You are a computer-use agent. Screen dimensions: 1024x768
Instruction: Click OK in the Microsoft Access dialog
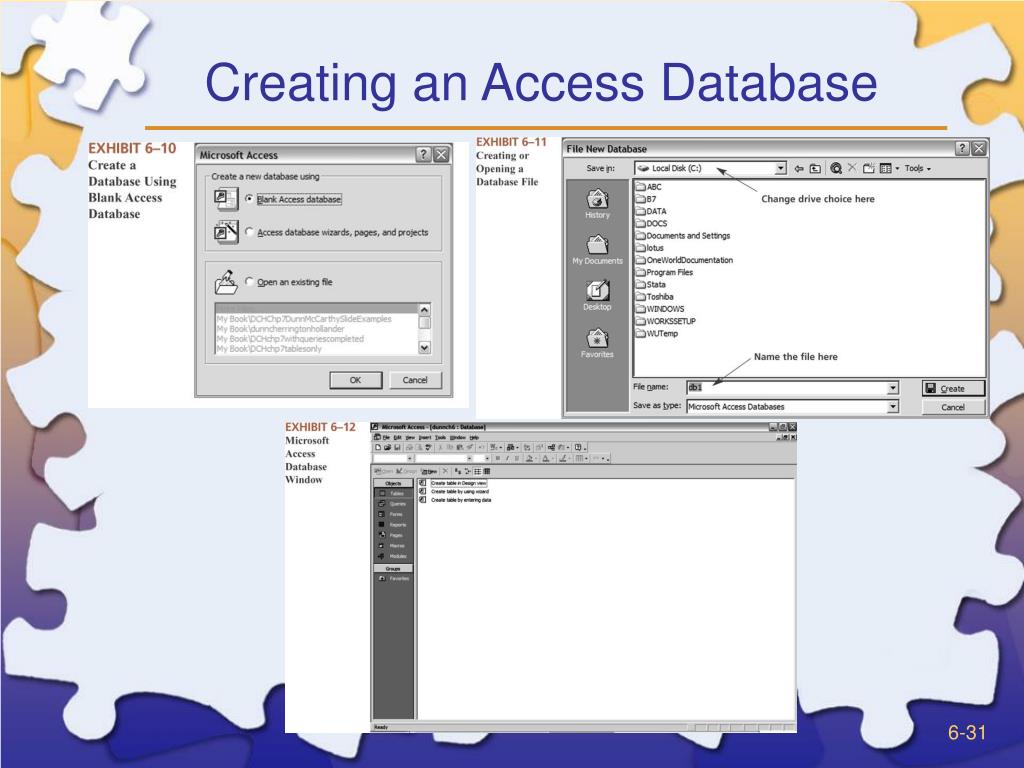click(355, 380)
